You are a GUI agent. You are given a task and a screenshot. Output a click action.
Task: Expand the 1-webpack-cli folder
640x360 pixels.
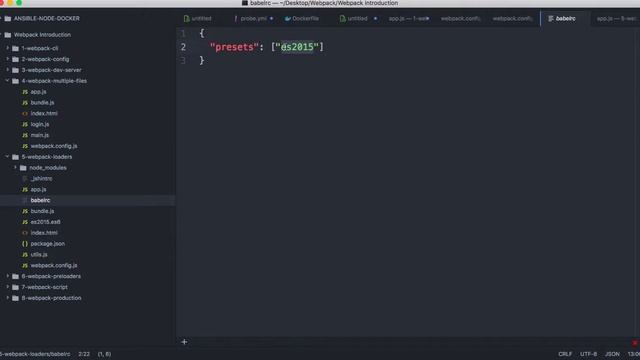pos(7,48)
